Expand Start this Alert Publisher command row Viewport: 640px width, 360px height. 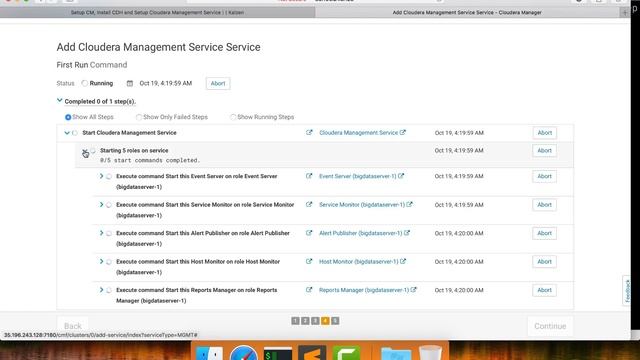(101, 233)
